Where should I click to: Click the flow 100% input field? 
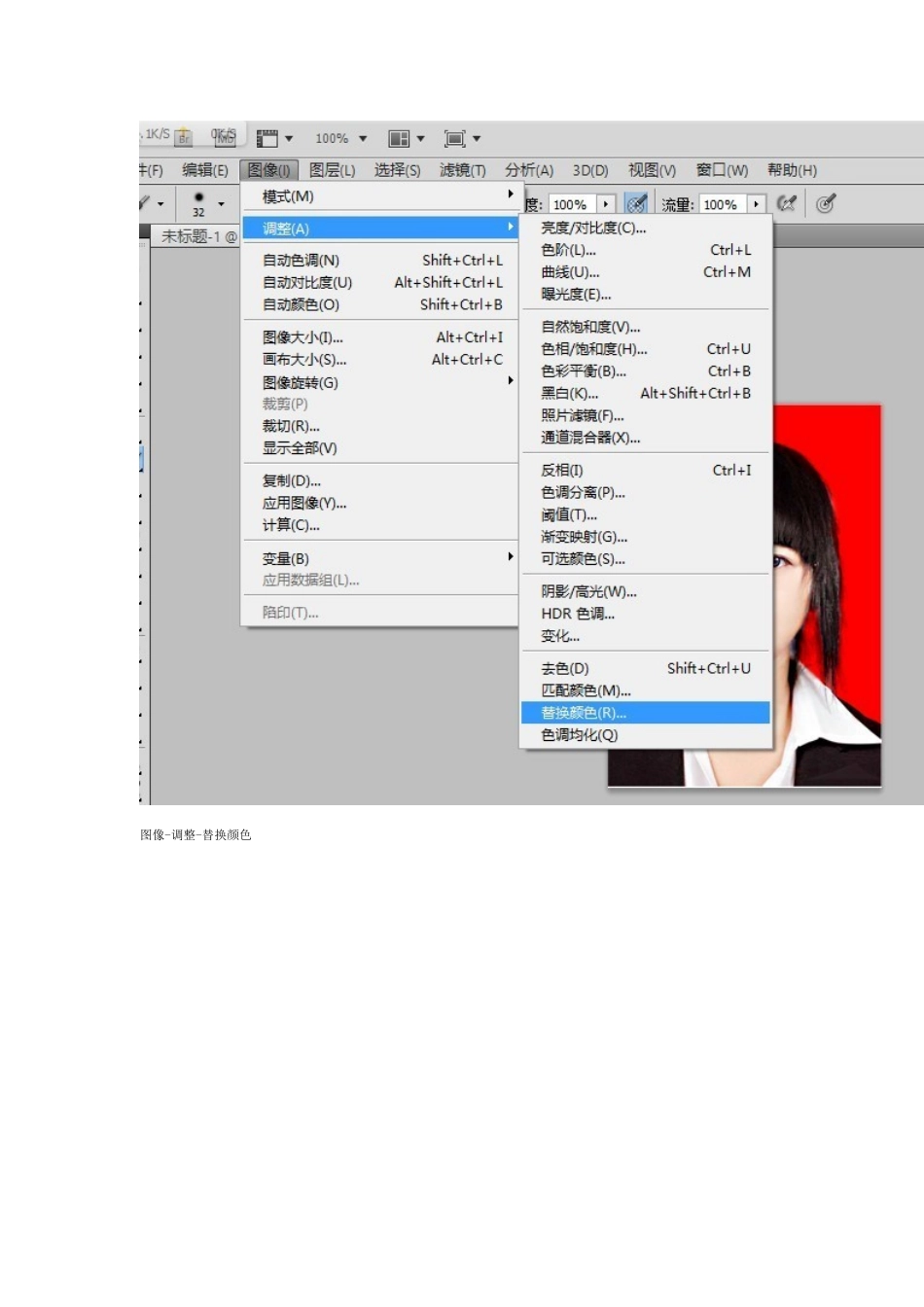[x=722, y=204]
